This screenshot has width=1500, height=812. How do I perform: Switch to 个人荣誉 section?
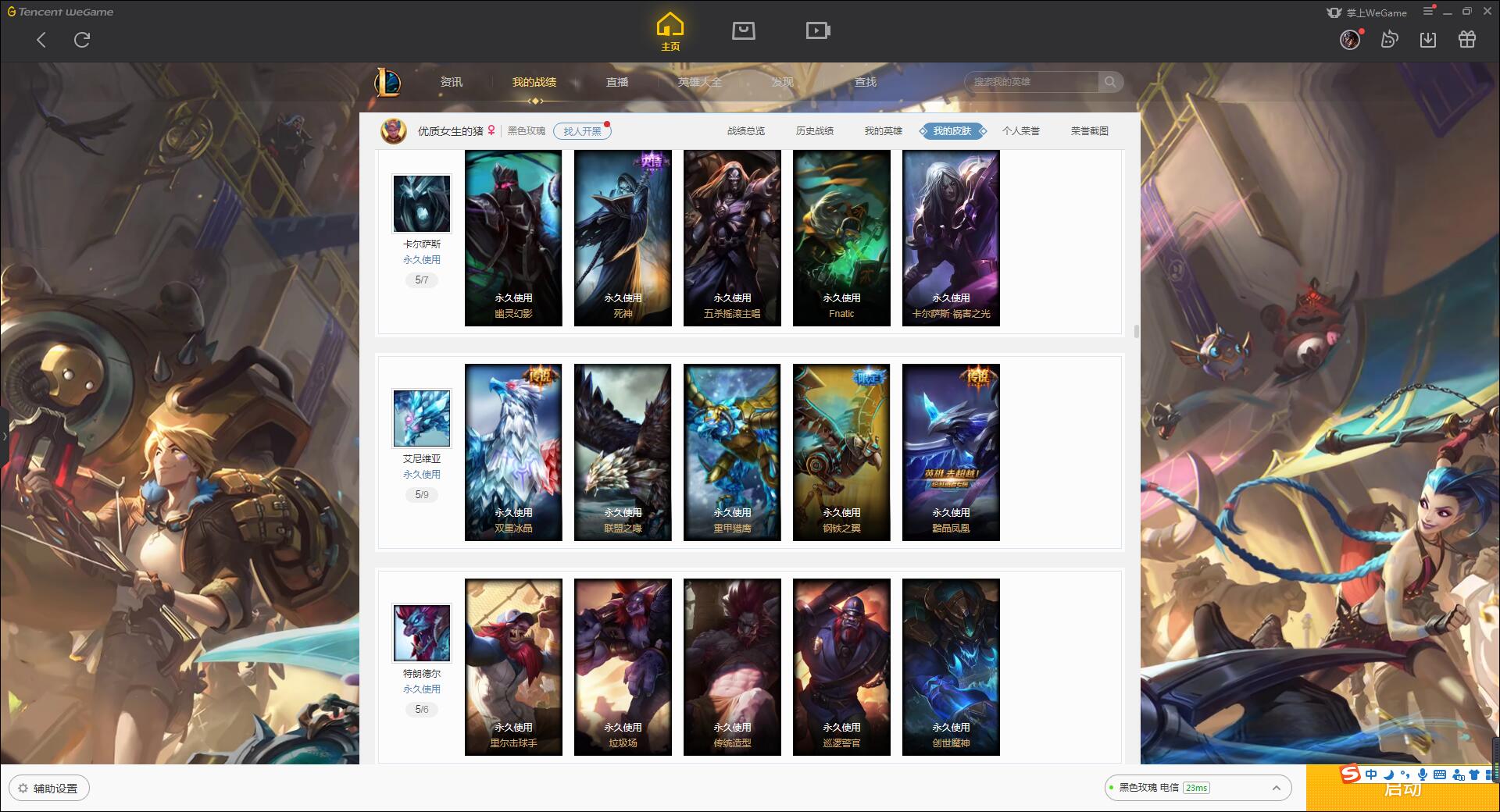[1021, 131]
